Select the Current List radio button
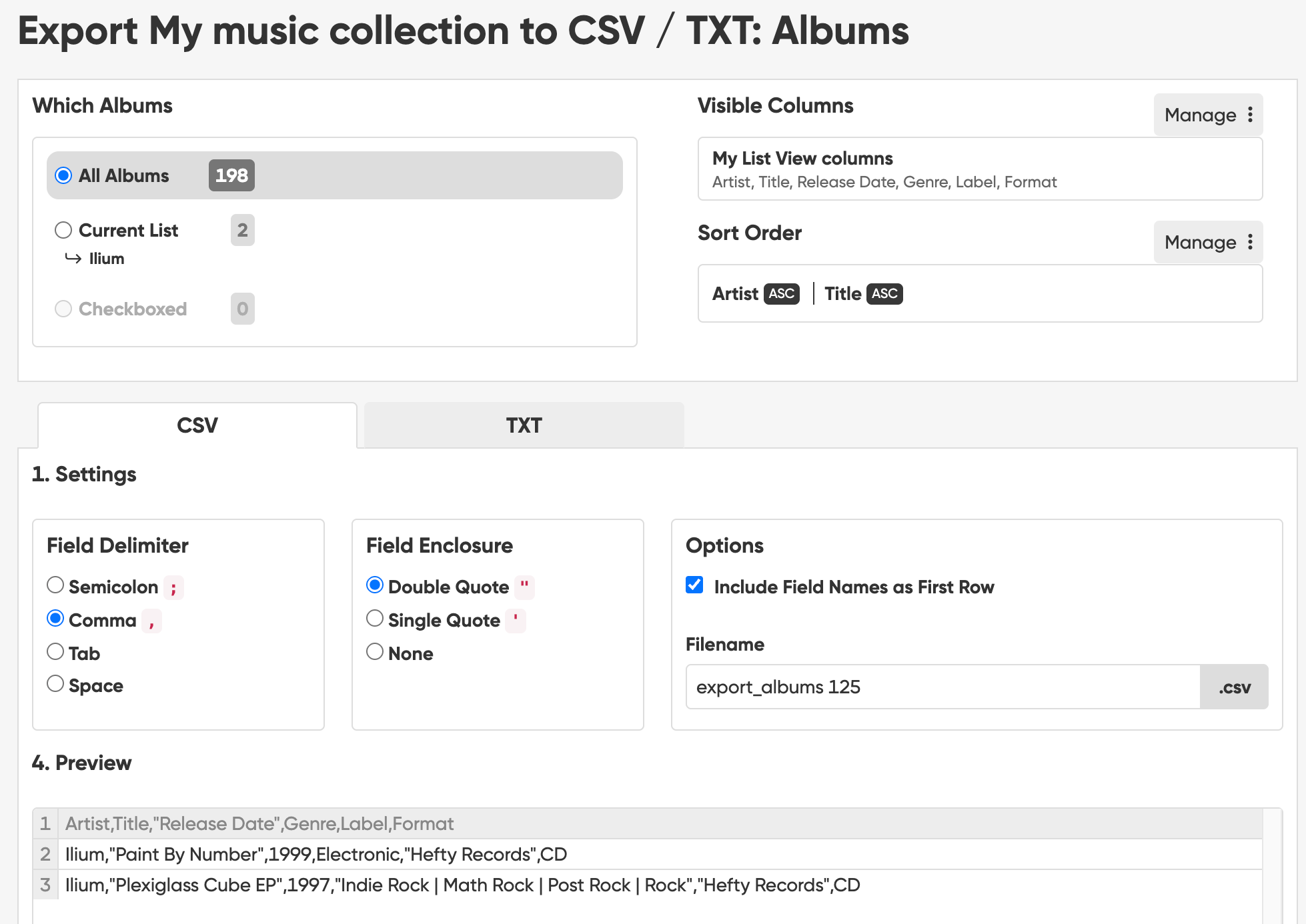 point(63,230)
